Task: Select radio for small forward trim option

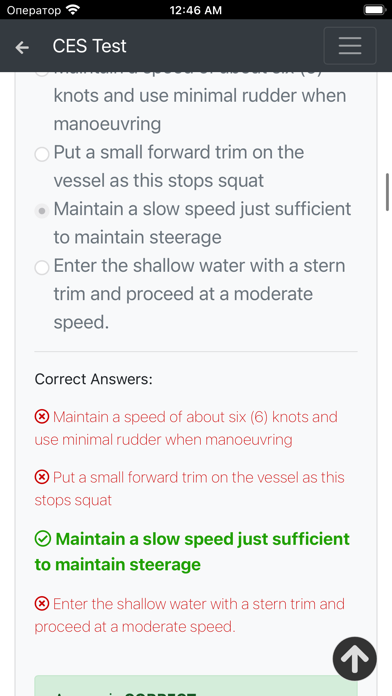Action: 42,154
